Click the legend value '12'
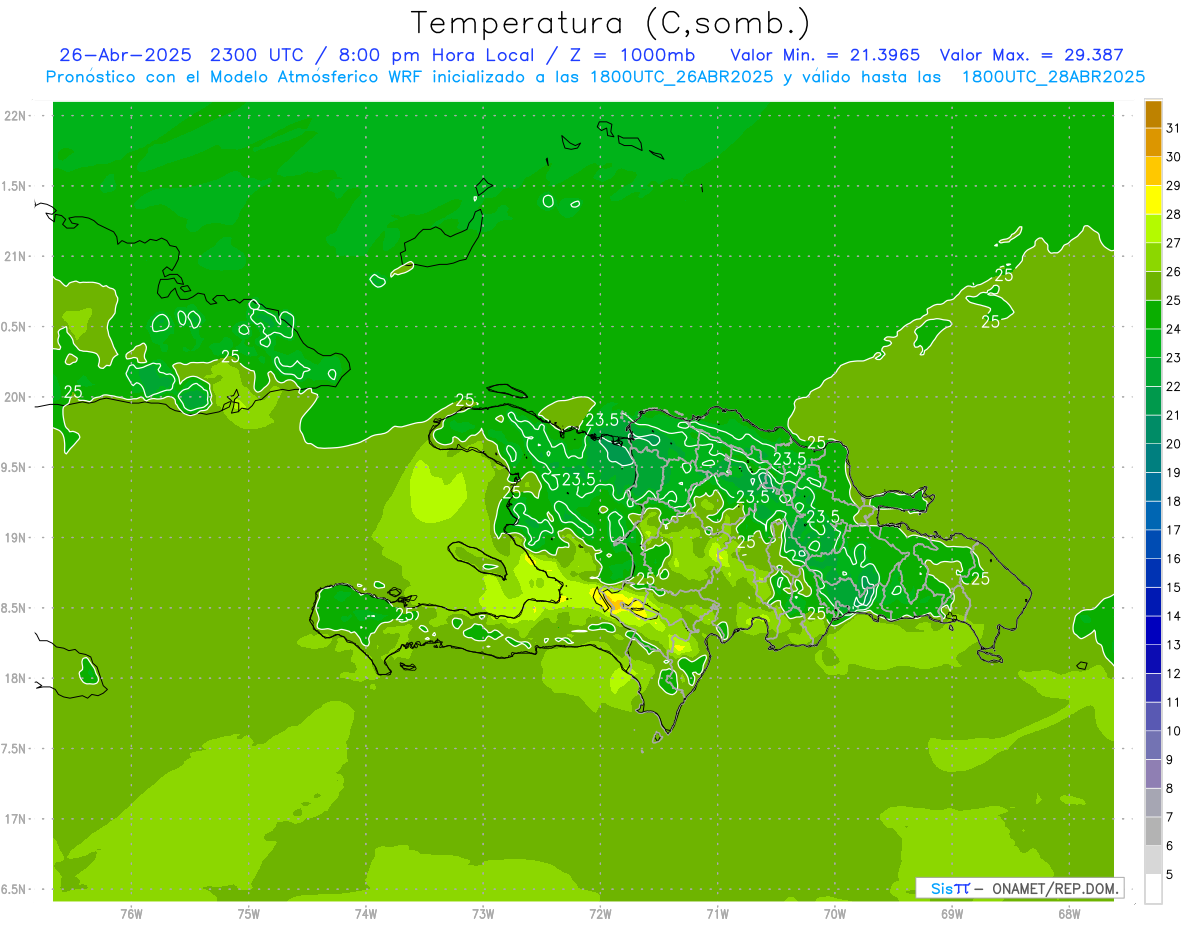The width and height of the screenshot is (1200, 927). (1173, 674)
